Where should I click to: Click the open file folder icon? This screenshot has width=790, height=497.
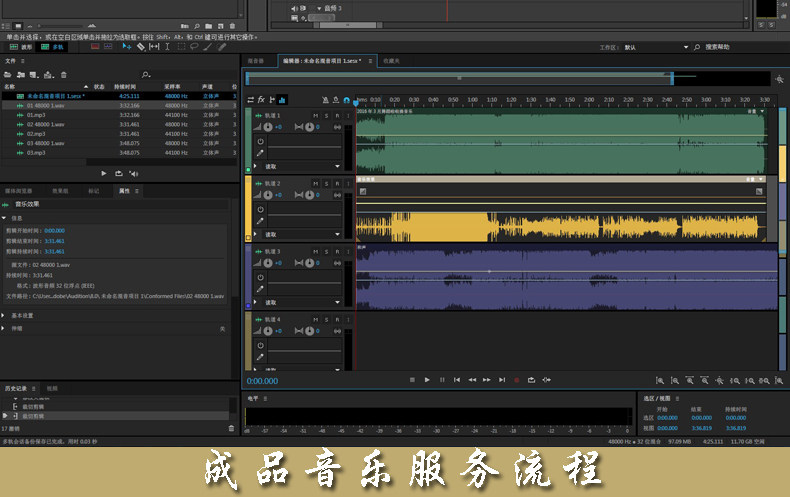click(x=8, y=75)
